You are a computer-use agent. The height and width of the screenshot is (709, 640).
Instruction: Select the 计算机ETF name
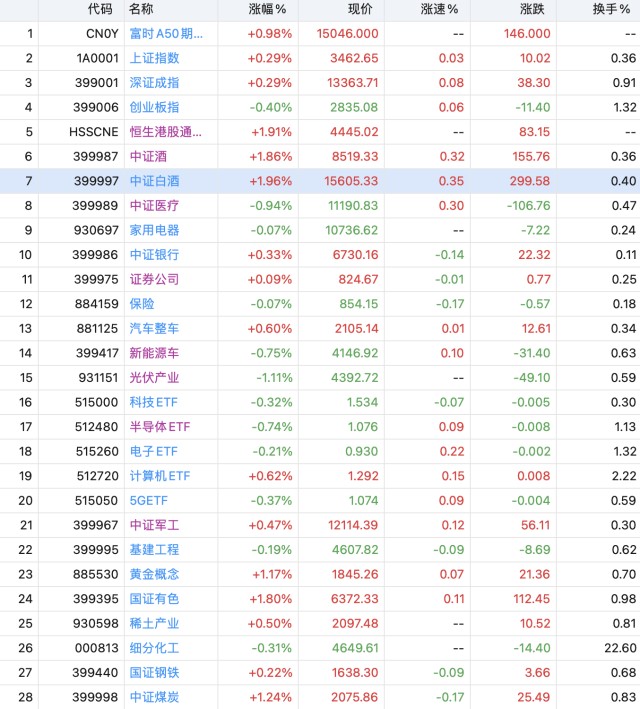pyautogui.click(x=160, y=476)
